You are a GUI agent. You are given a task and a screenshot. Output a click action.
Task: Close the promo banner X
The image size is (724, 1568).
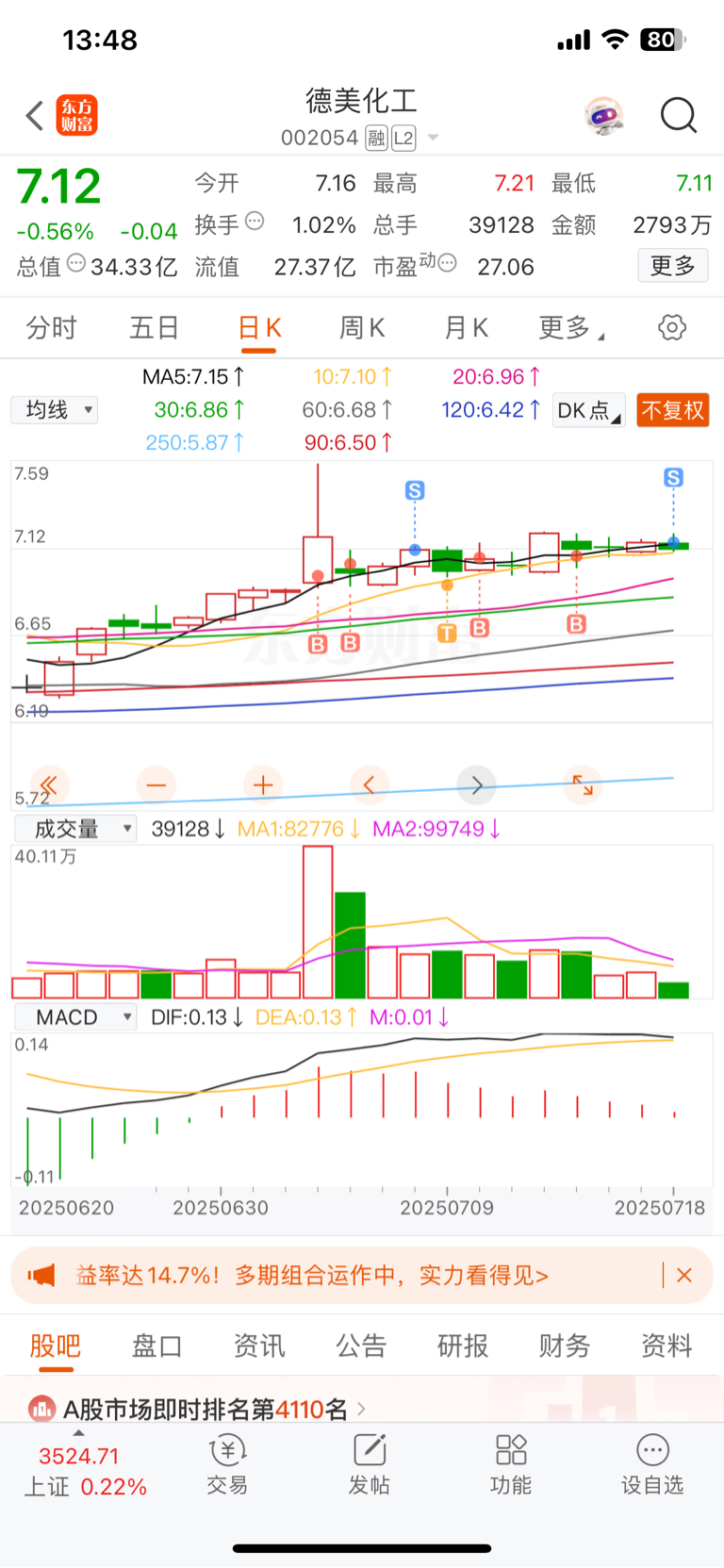[x=684, y=1275]
